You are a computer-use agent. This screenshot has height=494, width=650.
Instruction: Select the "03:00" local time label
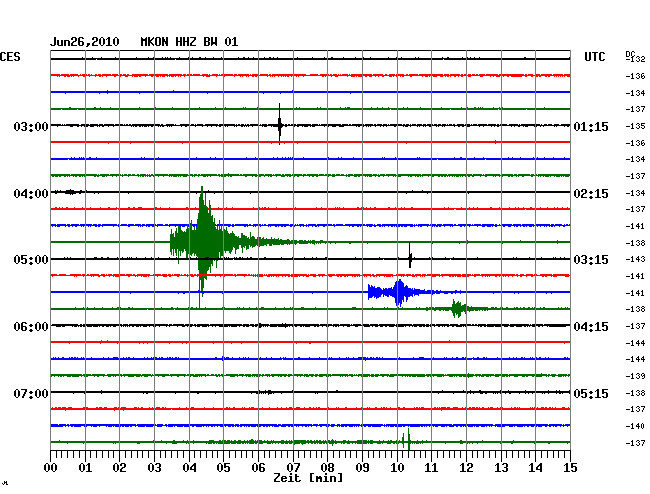coord(31,126)
